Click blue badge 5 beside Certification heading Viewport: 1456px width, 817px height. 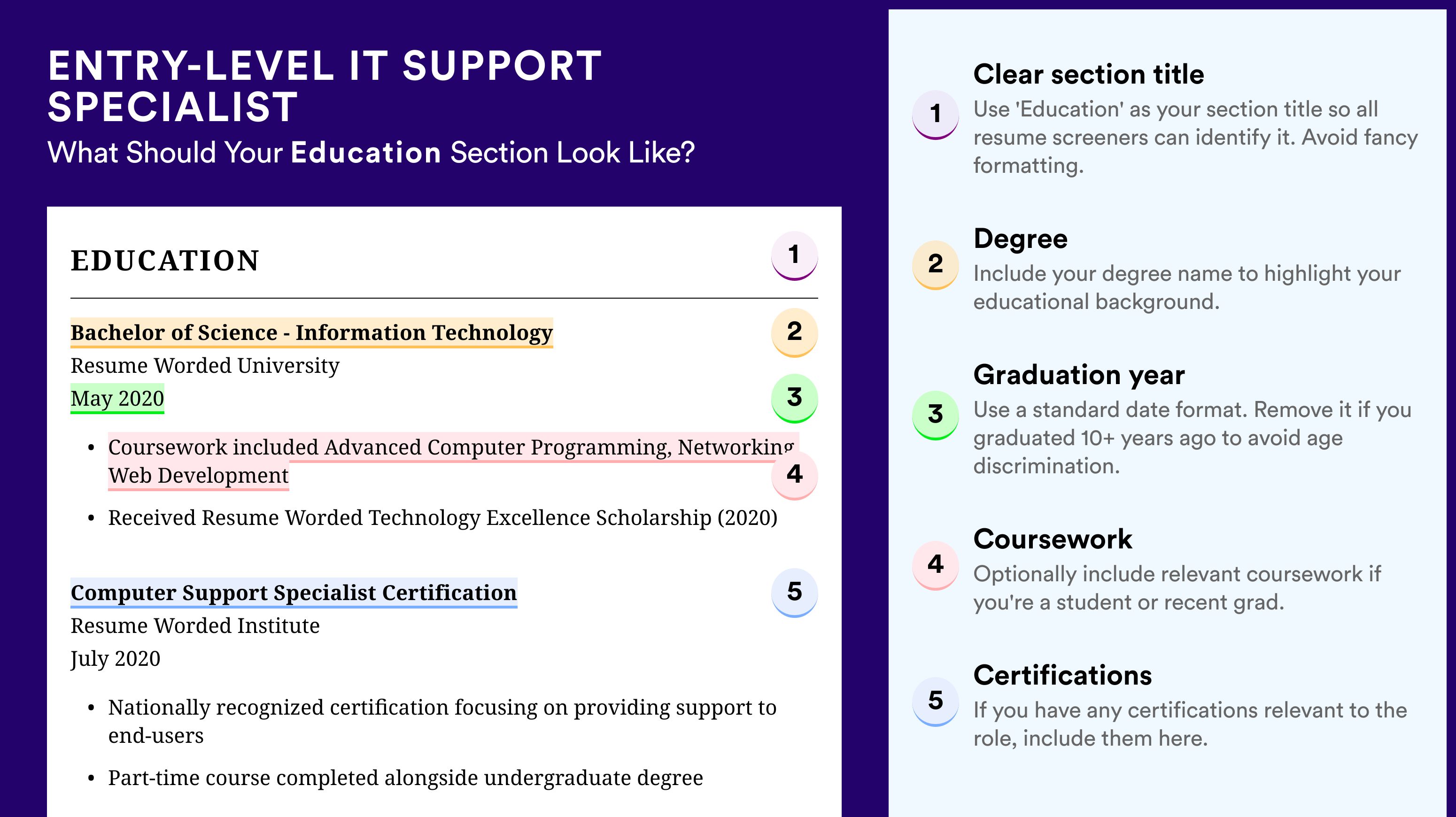pyautogui.click(x=794, y=593)
